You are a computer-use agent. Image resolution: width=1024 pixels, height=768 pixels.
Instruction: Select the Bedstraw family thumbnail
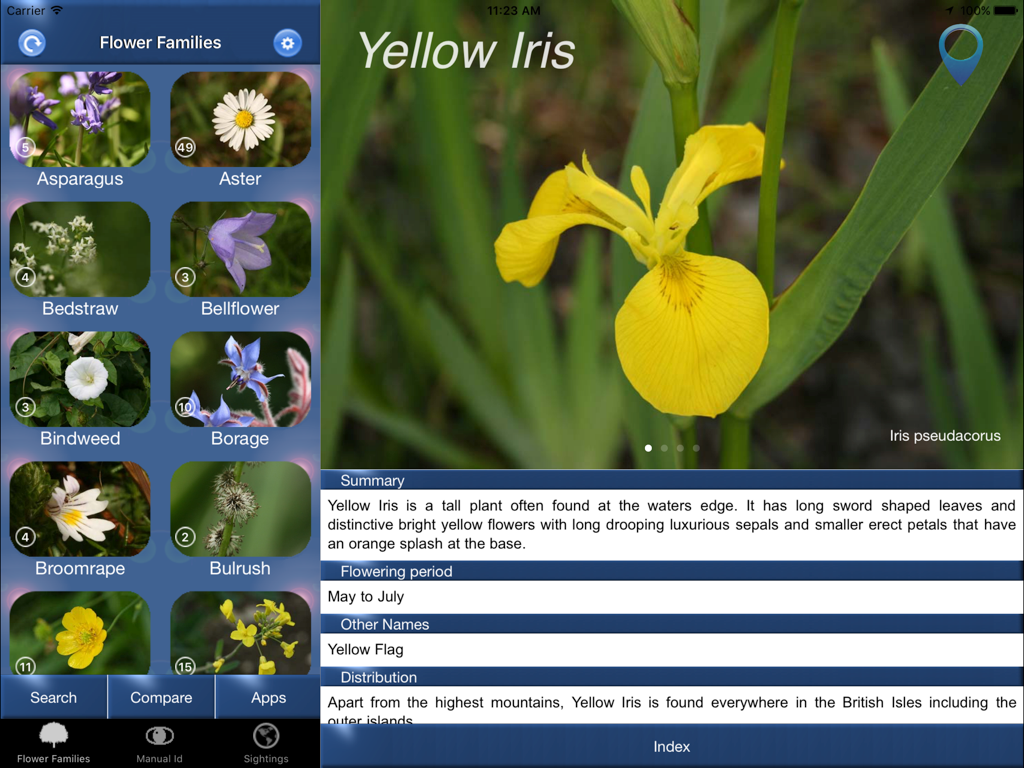(80, 249)
